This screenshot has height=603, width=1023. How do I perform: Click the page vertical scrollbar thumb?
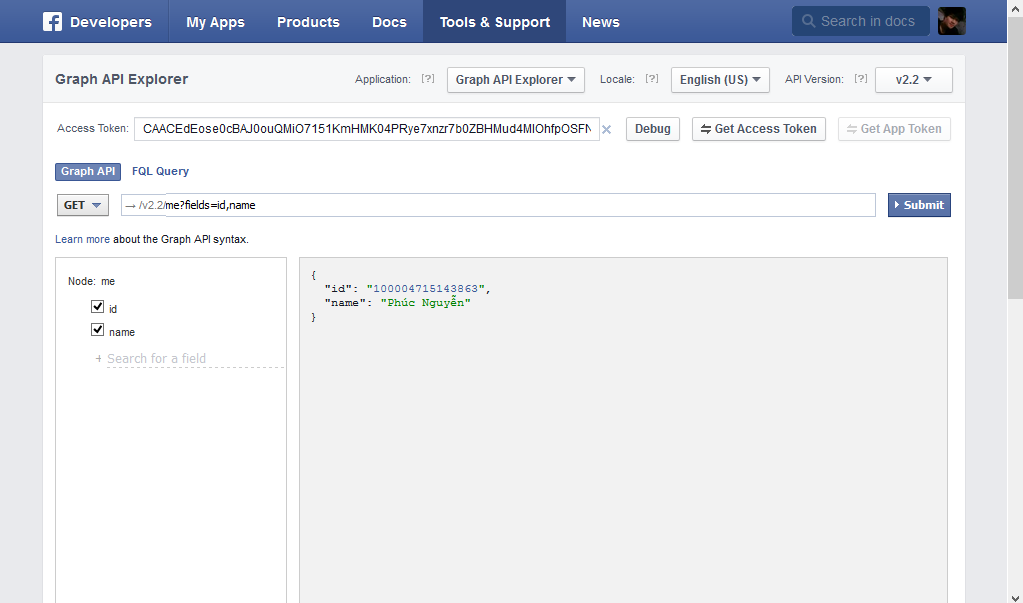pyautogui.click(x=1015, y=159)
